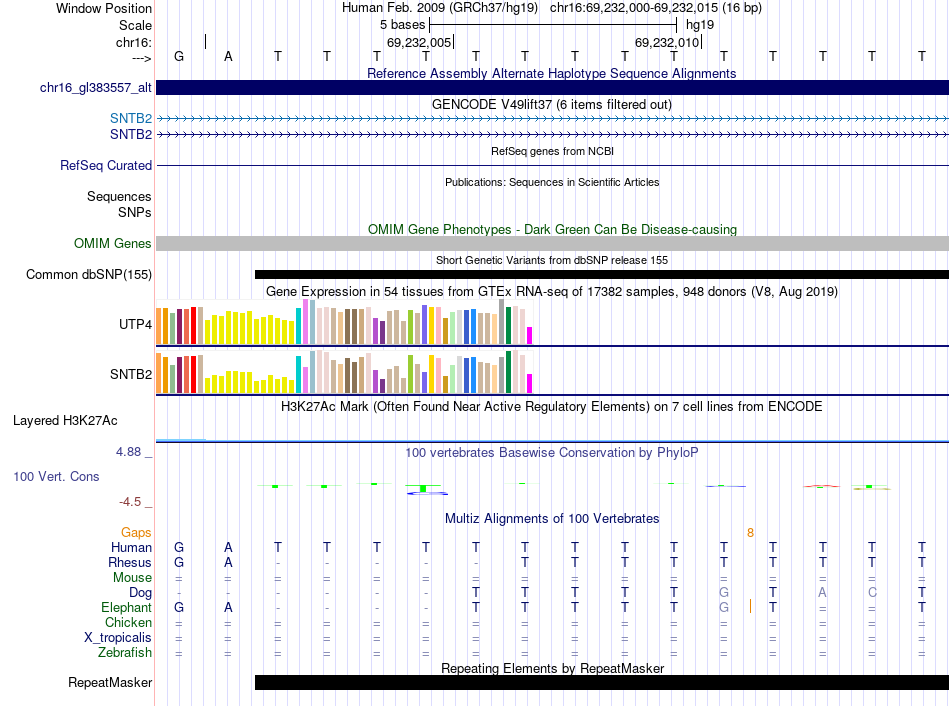Click Repeating Elements by RepeatMasker title

[553, 668]
